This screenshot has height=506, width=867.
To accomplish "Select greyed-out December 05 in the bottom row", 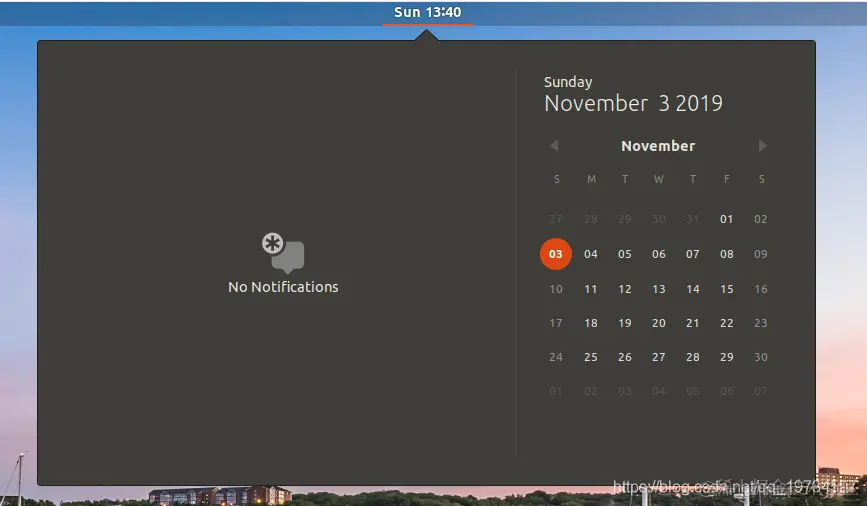I will pos(693,392).
